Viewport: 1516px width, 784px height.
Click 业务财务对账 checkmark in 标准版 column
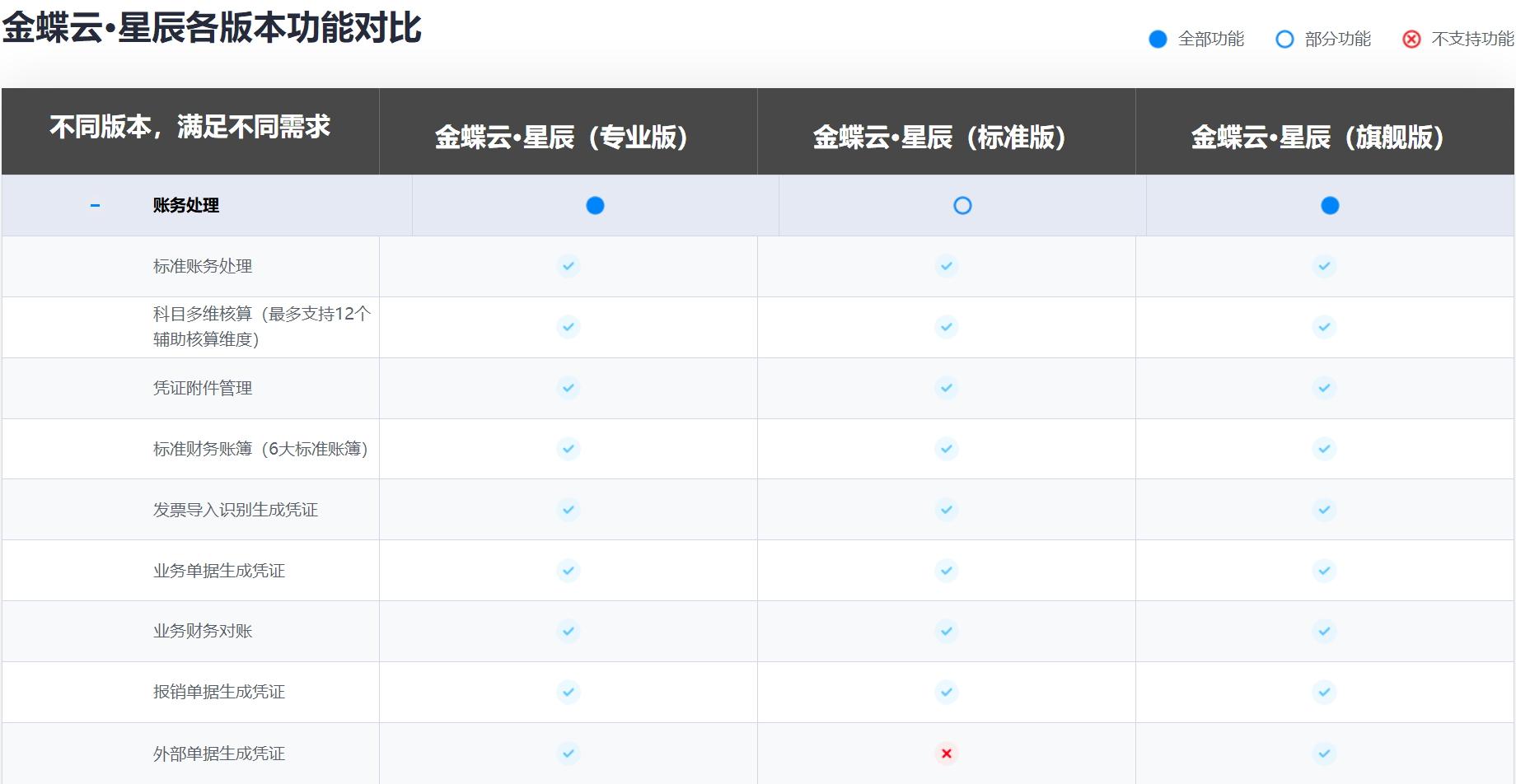[947, 631]
